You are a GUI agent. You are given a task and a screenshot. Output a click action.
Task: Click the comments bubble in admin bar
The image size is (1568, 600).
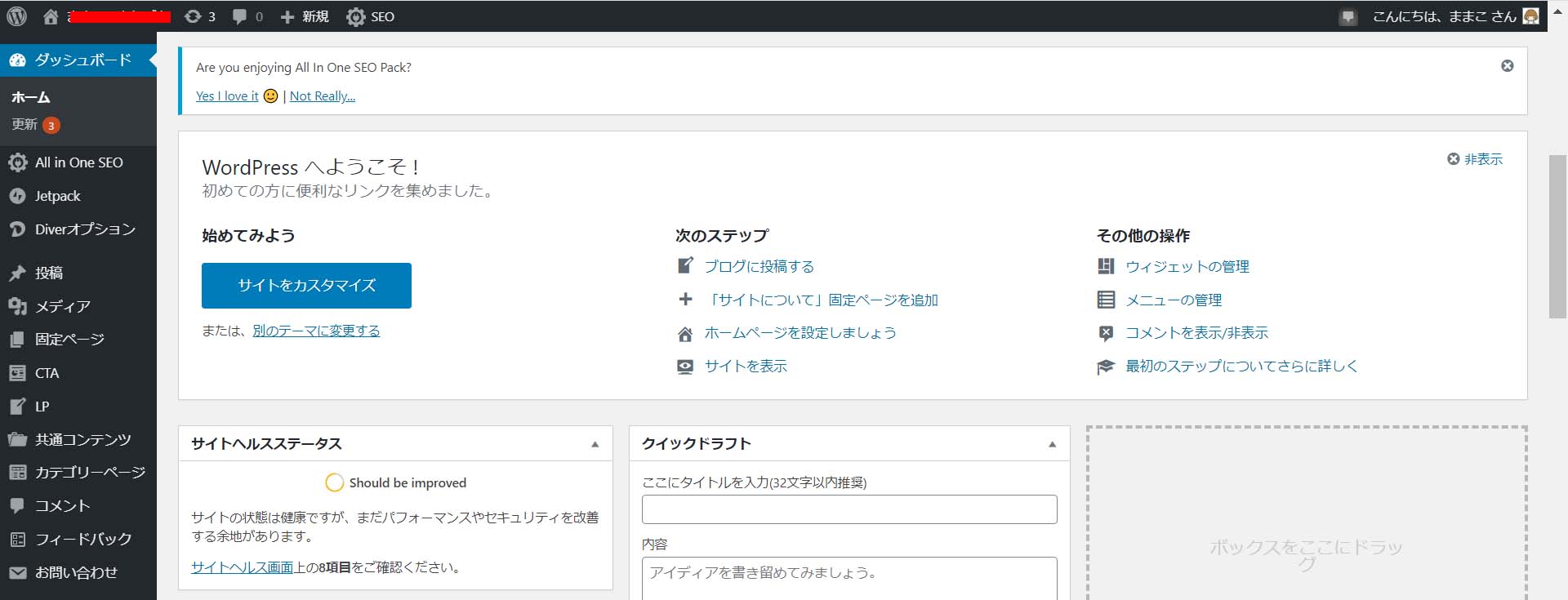pyautogui.click(x=247, y=16)
